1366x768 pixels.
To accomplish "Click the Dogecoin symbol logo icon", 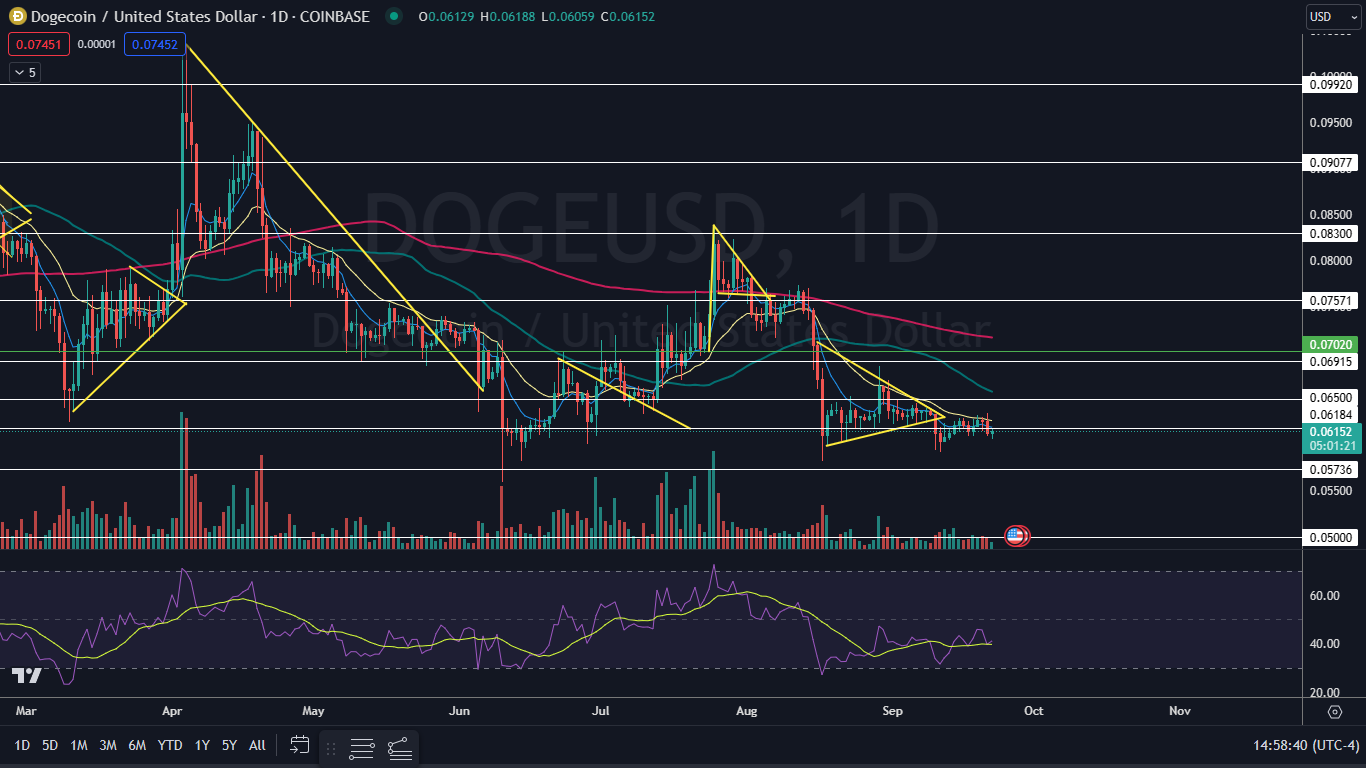I will click(x=17, y=16).
